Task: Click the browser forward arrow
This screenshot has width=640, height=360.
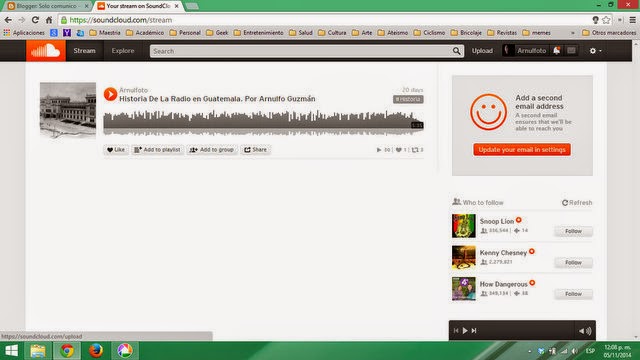Action: 22,20
